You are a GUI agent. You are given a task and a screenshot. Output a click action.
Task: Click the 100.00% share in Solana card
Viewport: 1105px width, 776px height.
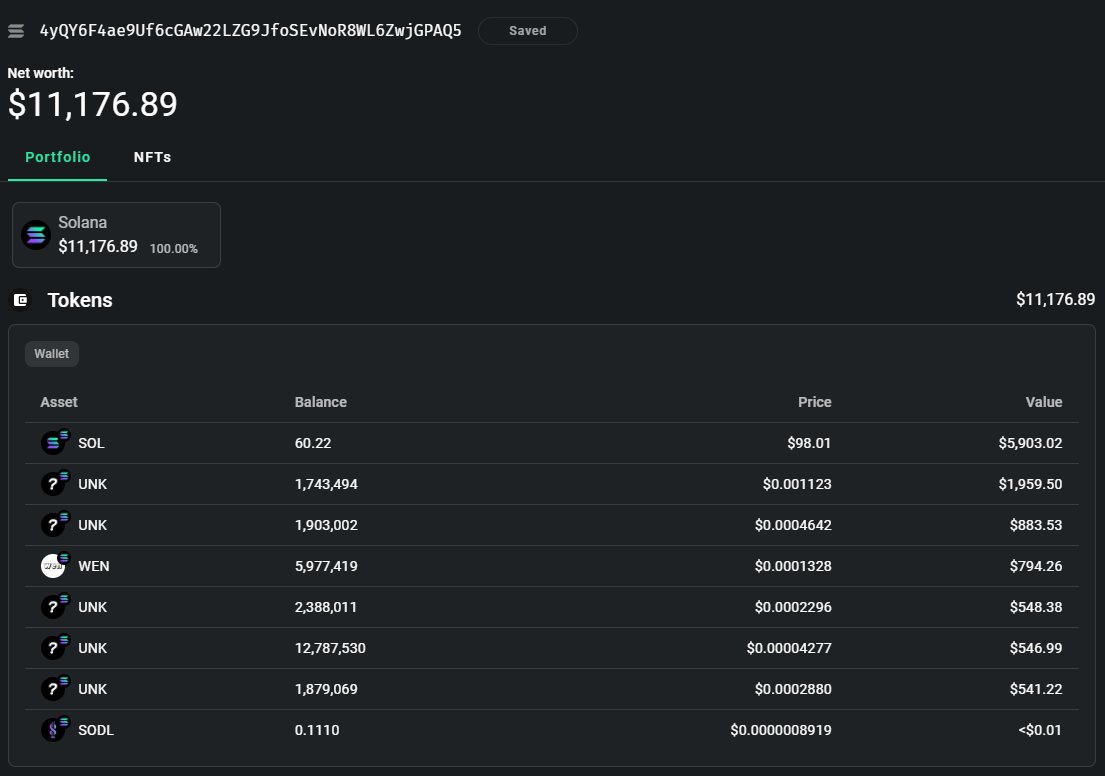(x=173, y=249)
